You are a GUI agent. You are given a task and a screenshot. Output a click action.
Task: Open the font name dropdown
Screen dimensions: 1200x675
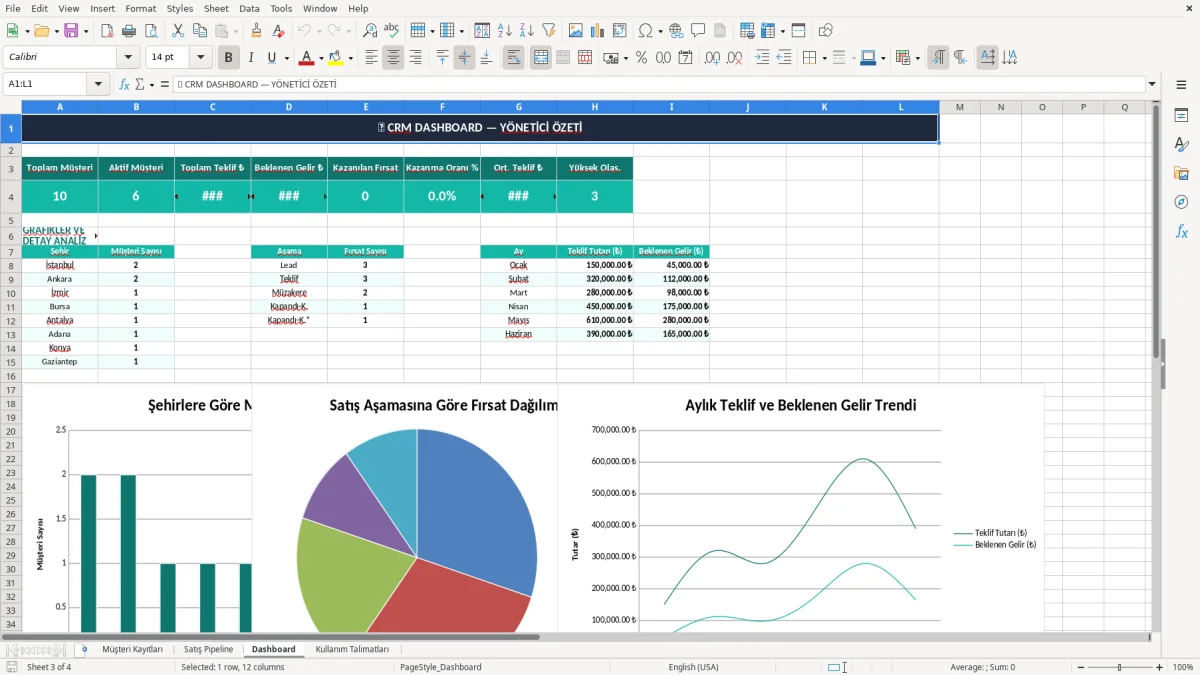coord(127,58)
